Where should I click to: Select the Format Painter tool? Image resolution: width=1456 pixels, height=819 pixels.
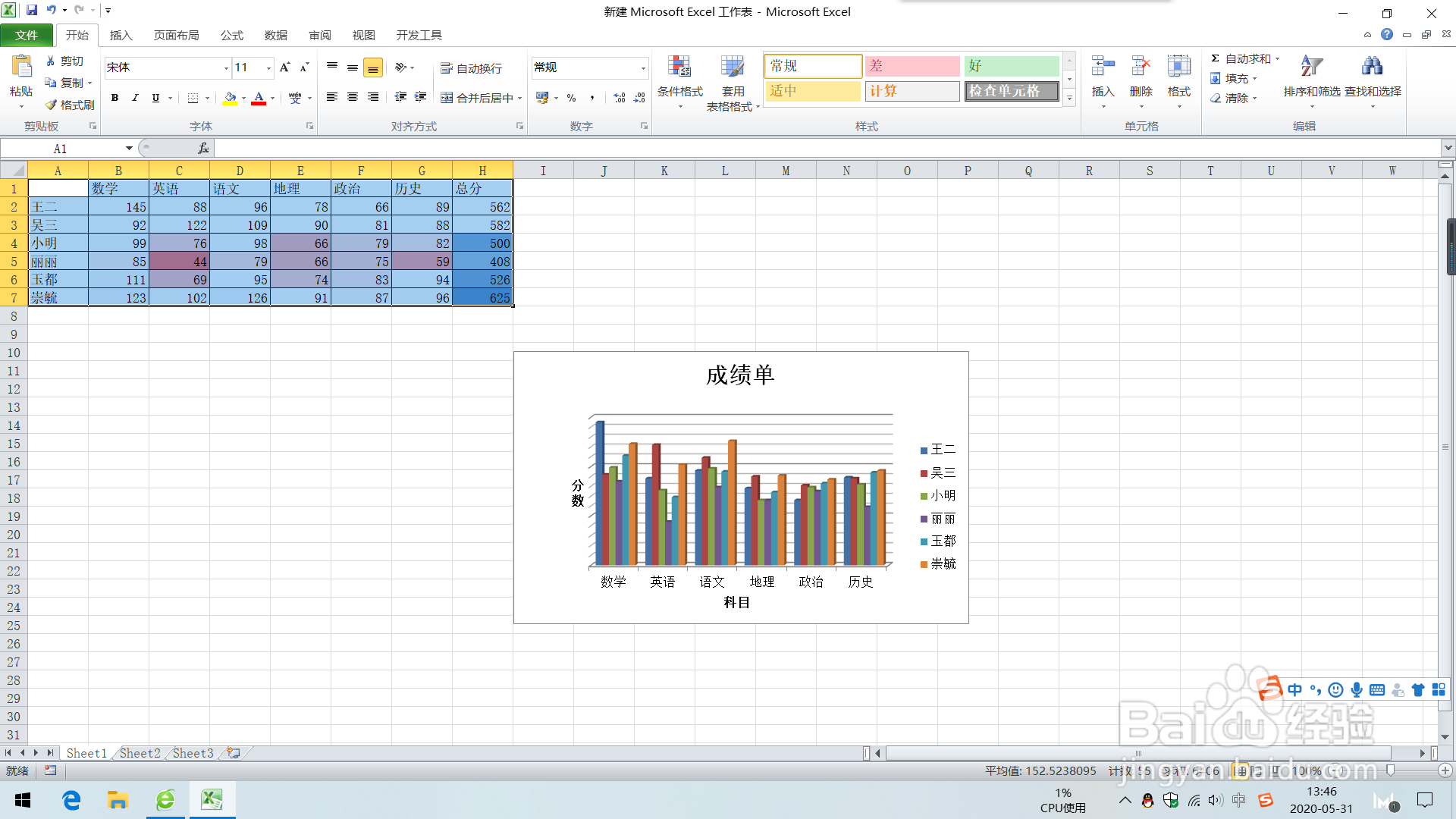[x=69, y=105]
